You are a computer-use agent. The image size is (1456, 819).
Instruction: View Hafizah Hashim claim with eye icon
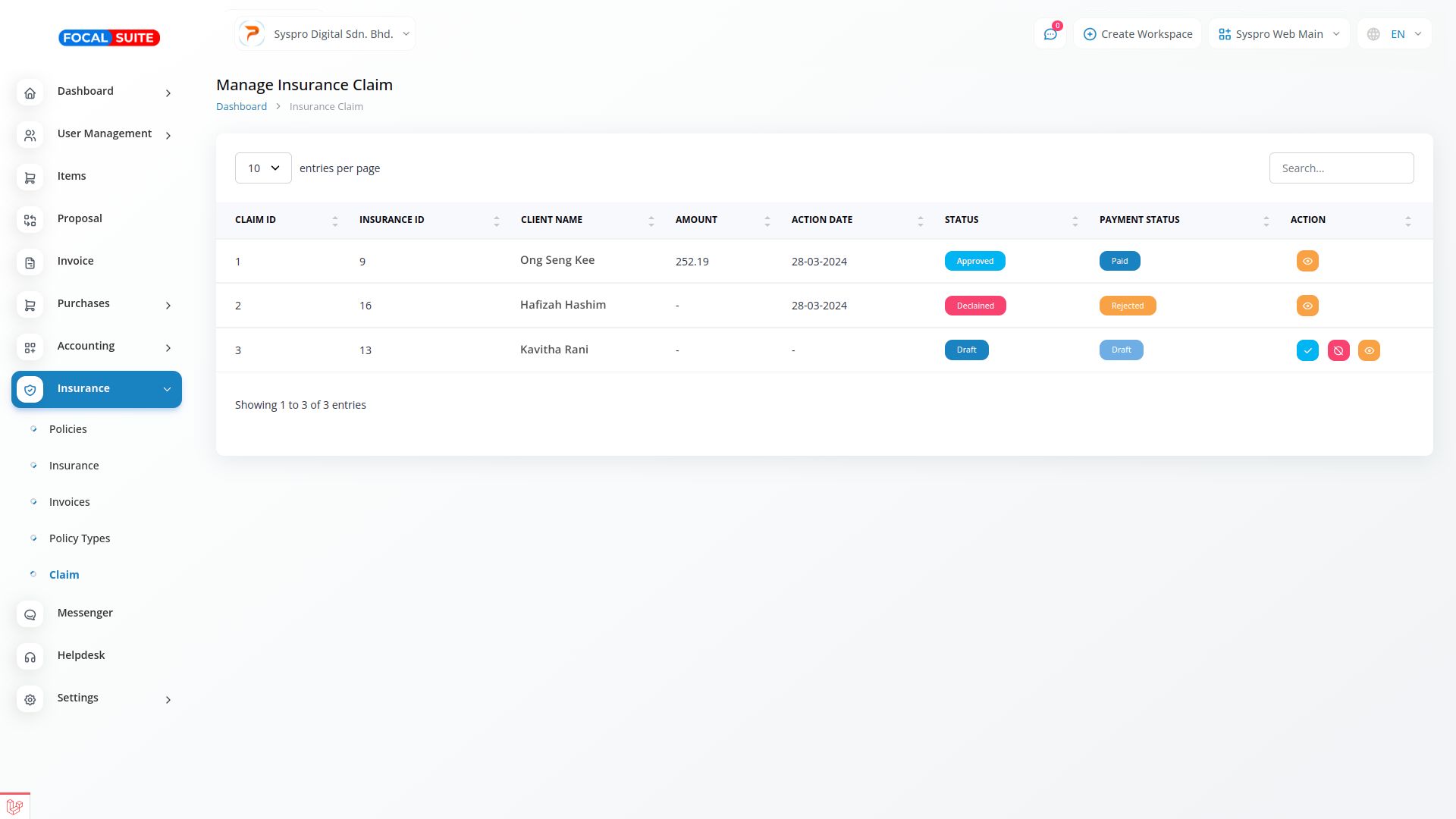click(x=1307, y=306)
